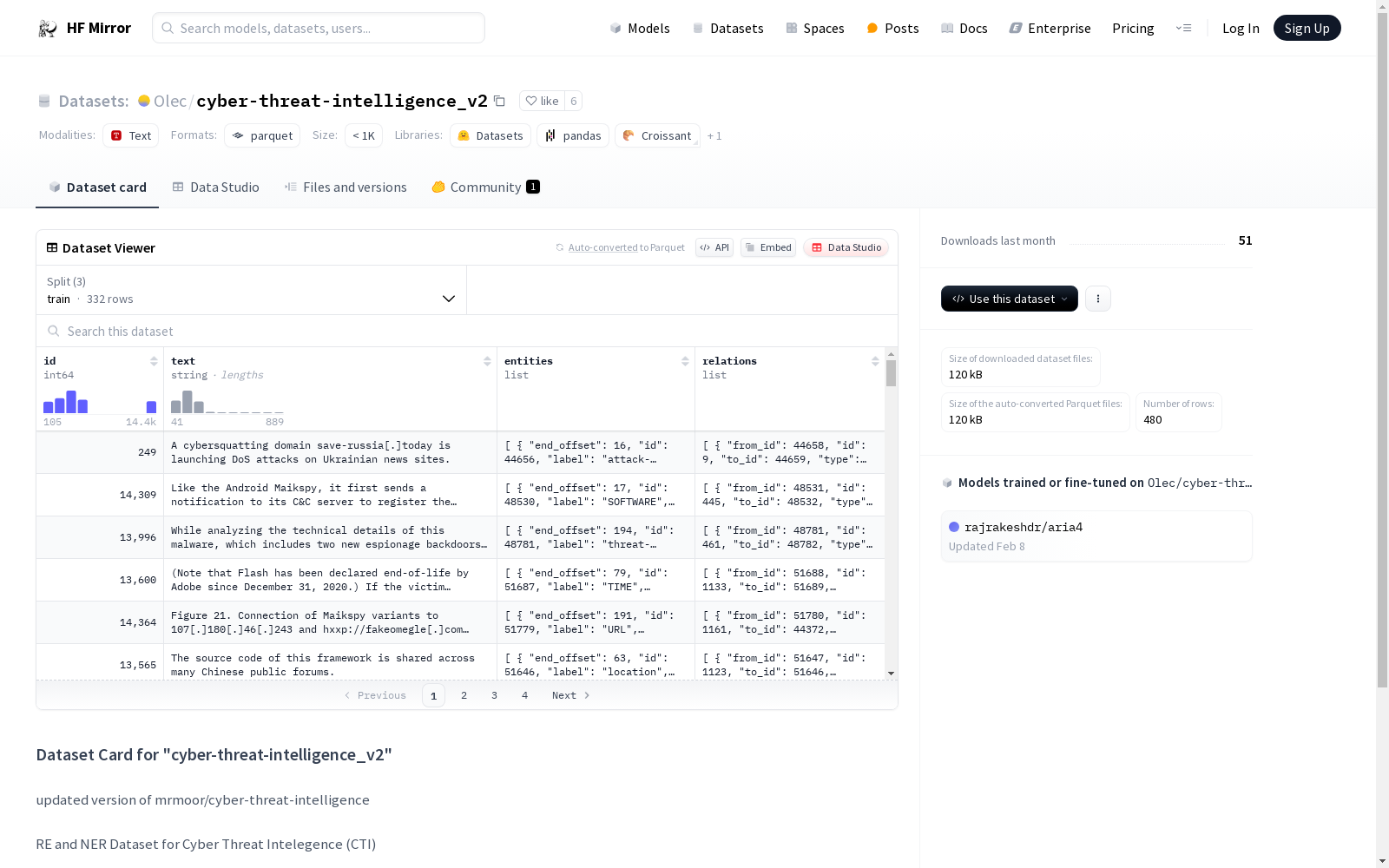Switch to the Dataset card tab
This screenshot has width=1389, height=868.
[x=97, y=187]
